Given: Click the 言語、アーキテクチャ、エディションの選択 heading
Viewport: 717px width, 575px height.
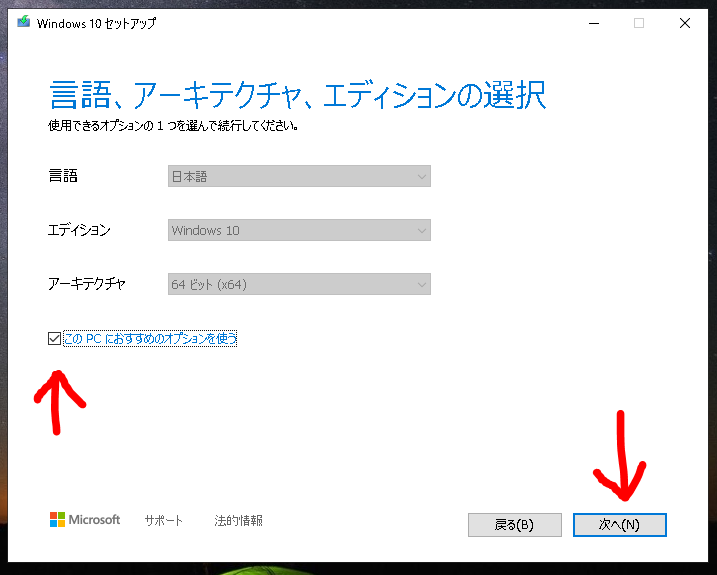Looking at the screenshot, I should click(297, 95).
